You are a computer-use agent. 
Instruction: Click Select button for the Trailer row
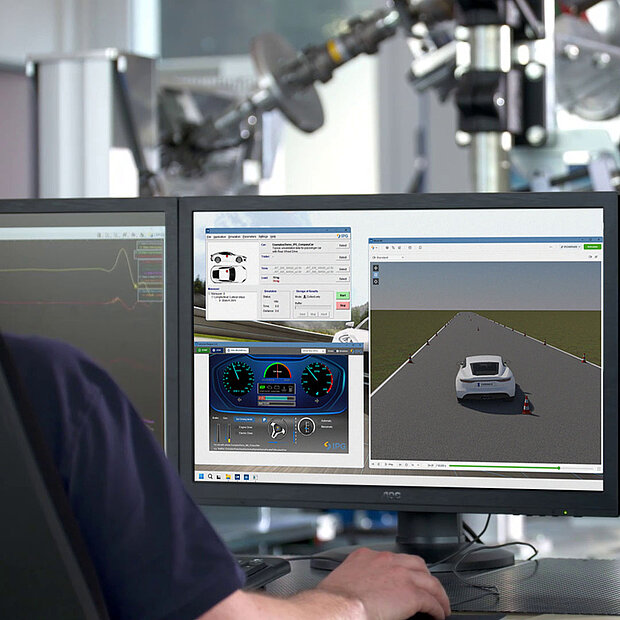click(343, 257)
